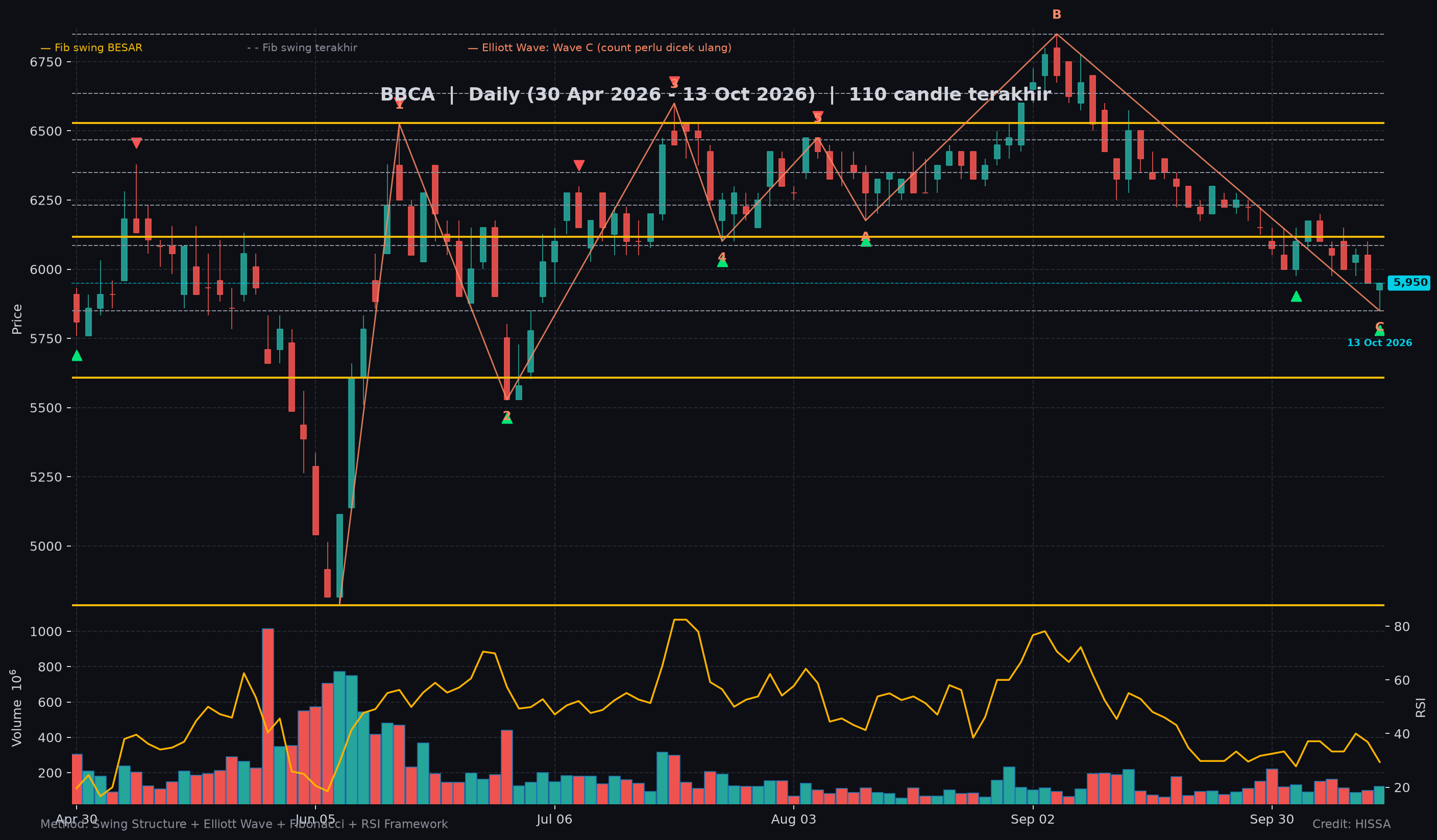Select the 'Sep 02' date axis label
The height and width of the screenshot is (840, 1437).
point(1033,820)
